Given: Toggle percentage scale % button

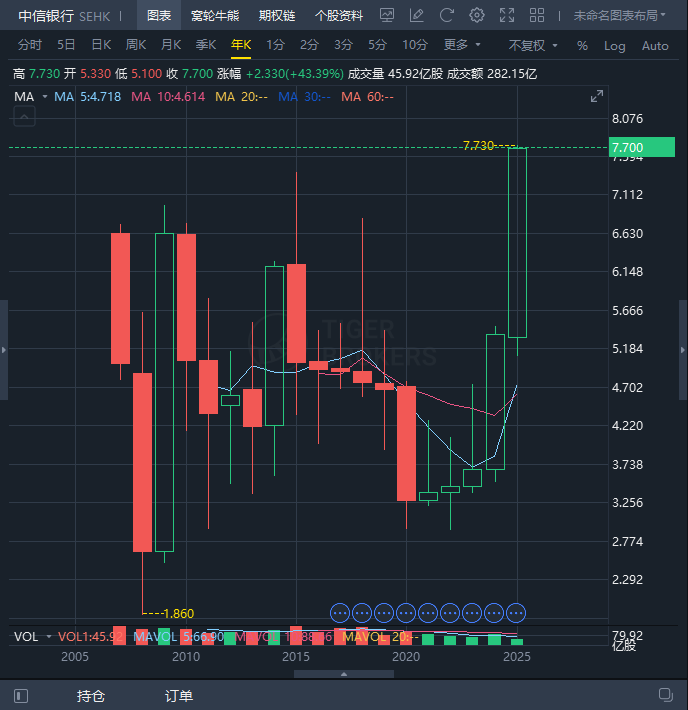Looking at the screenshot, I should tap(582, 46).
